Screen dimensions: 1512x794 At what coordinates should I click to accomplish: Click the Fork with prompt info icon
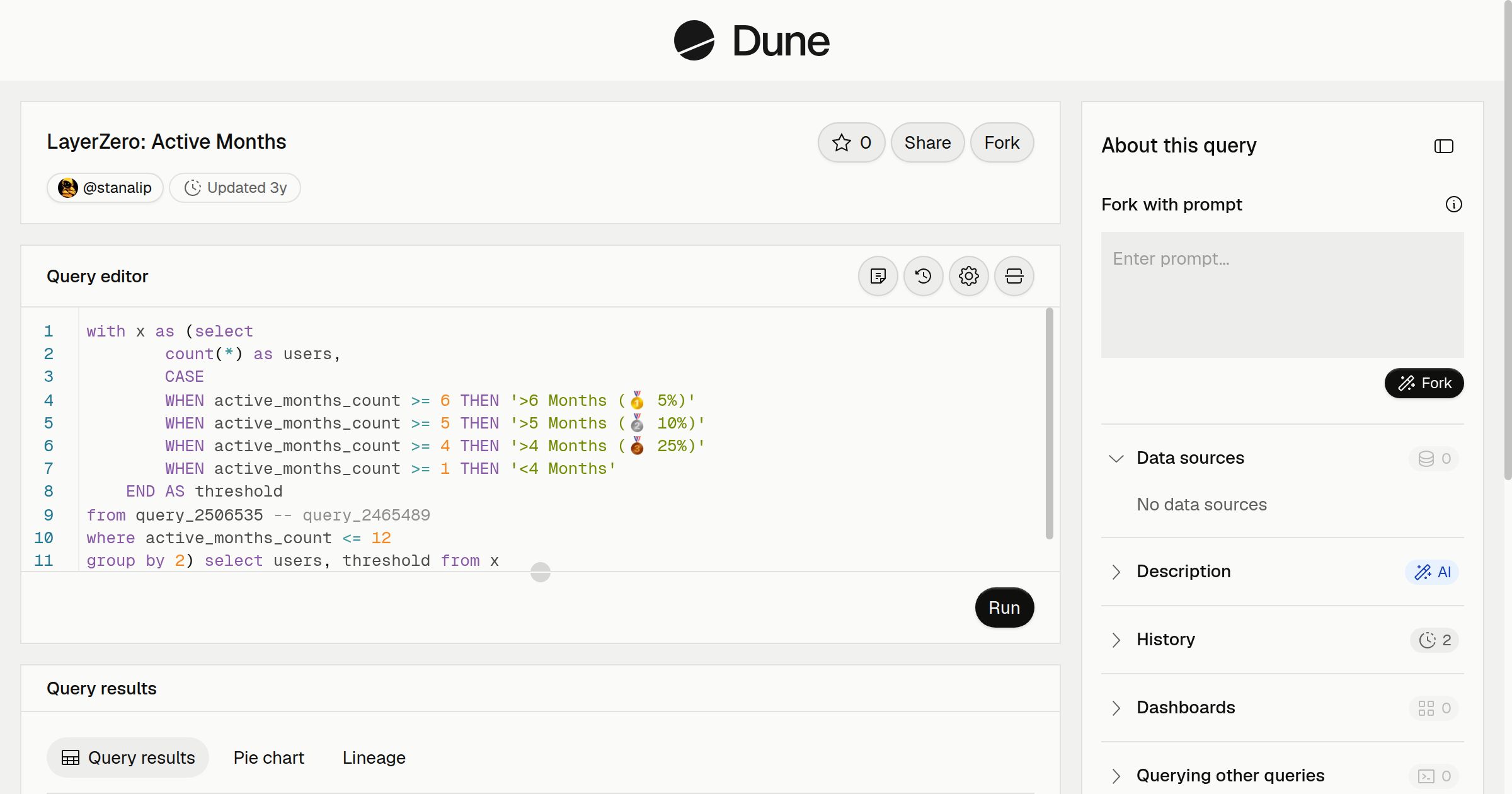pos(1454,204)
